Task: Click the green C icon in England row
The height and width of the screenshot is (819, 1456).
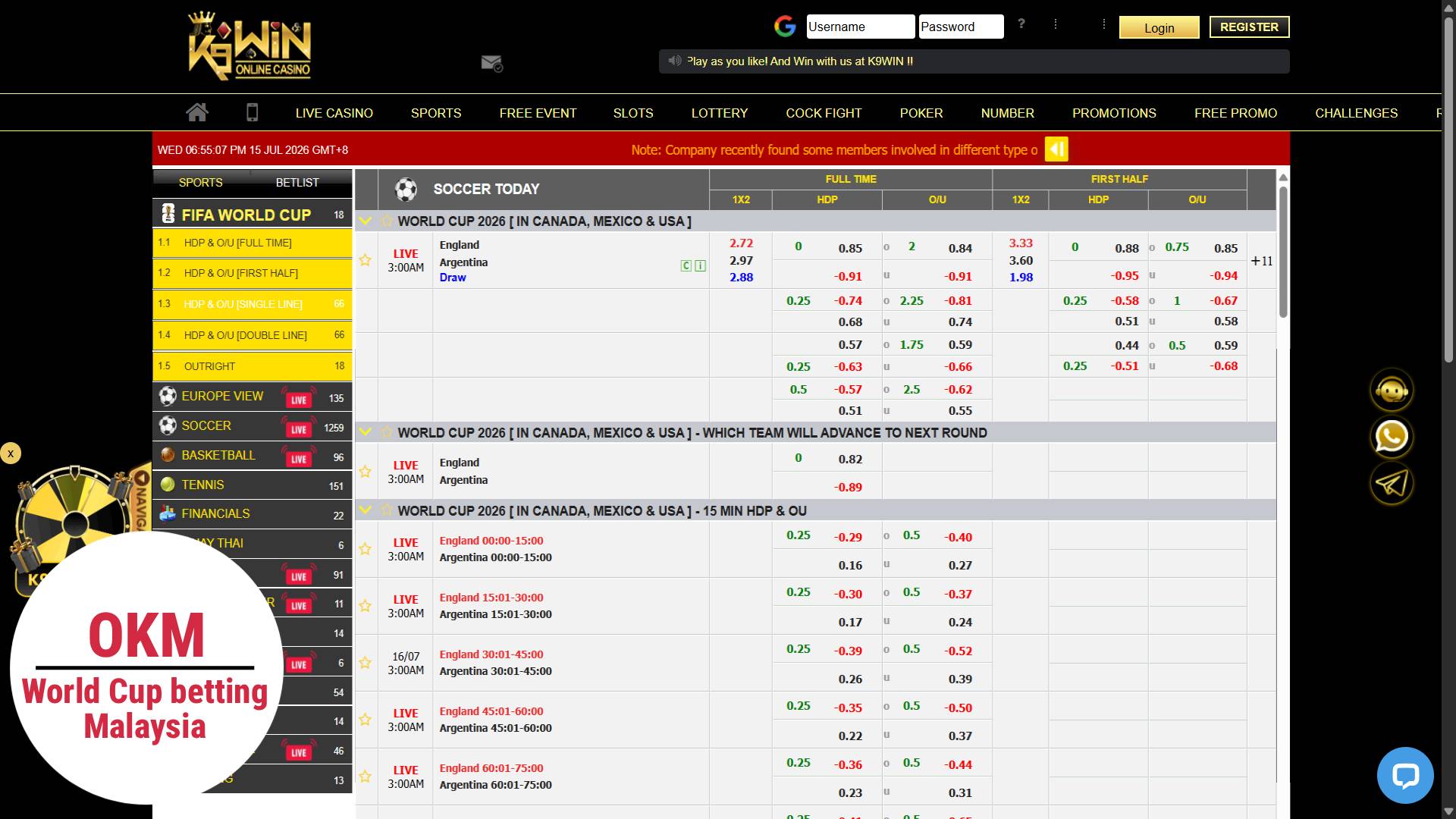Action: tap(686, 265)
